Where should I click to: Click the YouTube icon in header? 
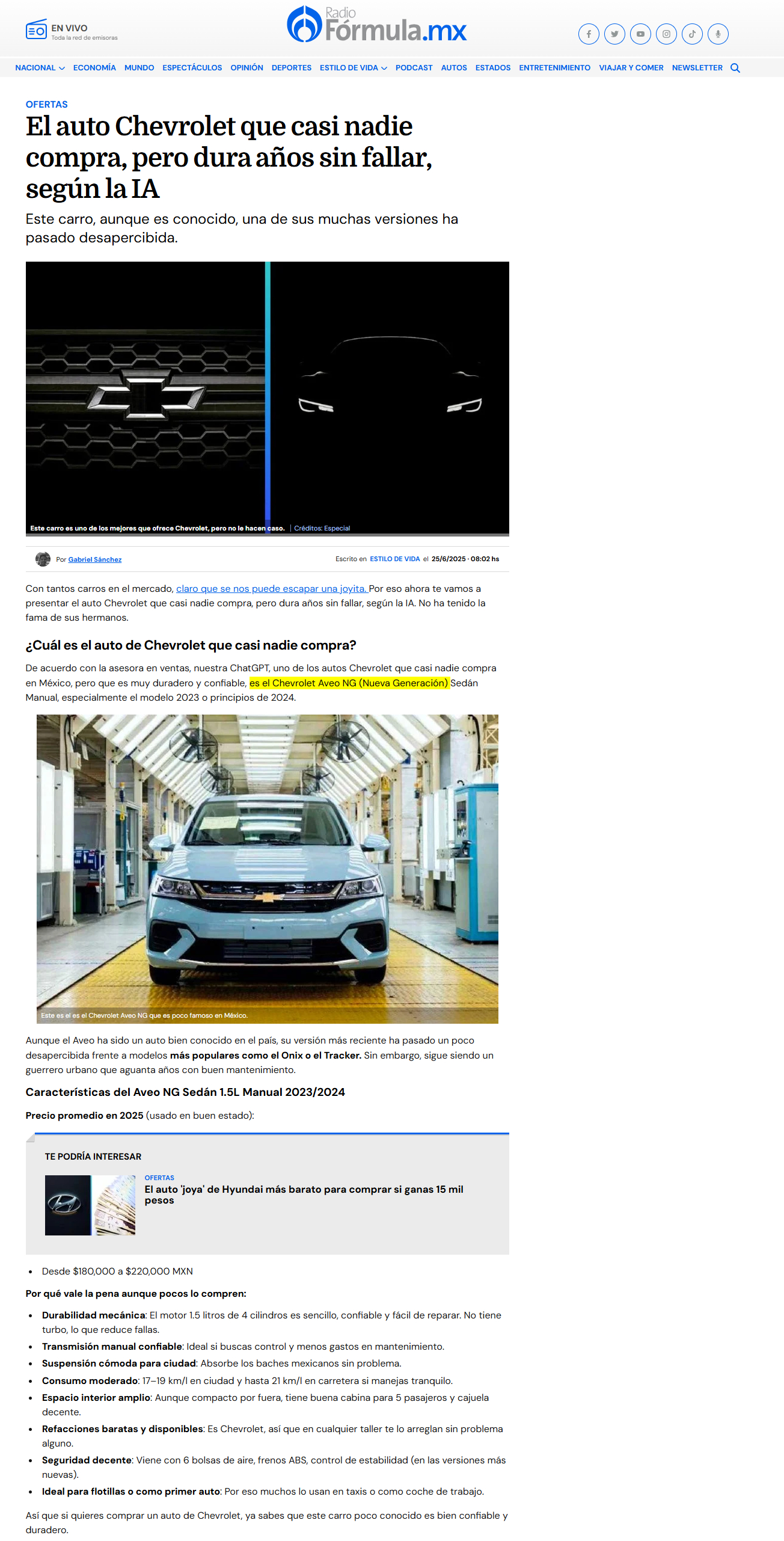pyautogui.click(x=640, y=34)
